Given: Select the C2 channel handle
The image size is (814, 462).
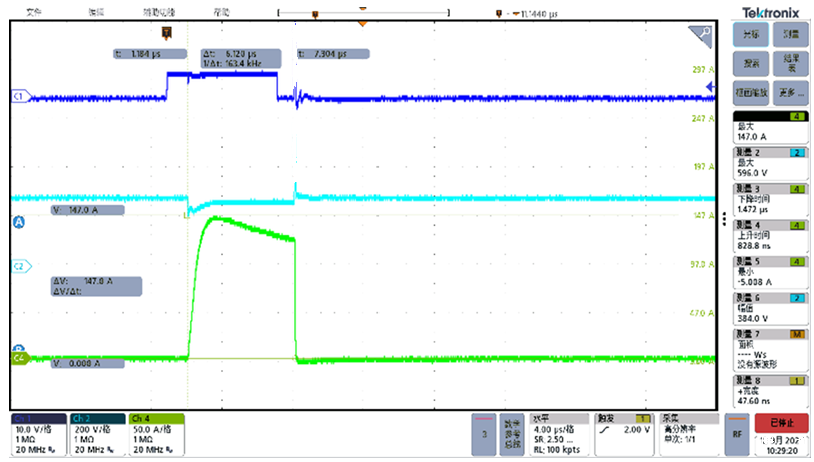Looking at the screenshot, I should click(18, 266).
